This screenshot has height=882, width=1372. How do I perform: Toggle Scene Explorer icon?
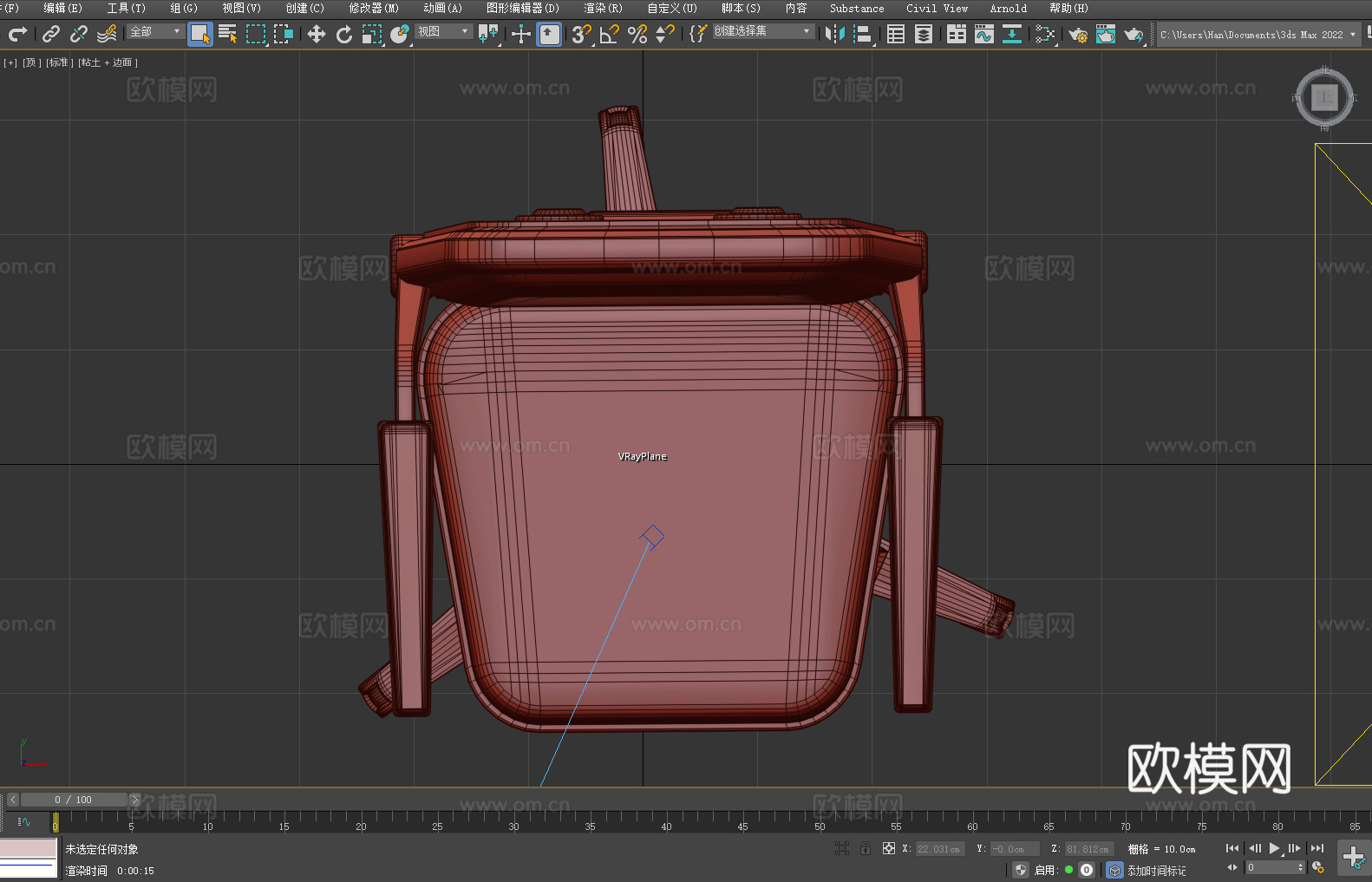(896, 34)
